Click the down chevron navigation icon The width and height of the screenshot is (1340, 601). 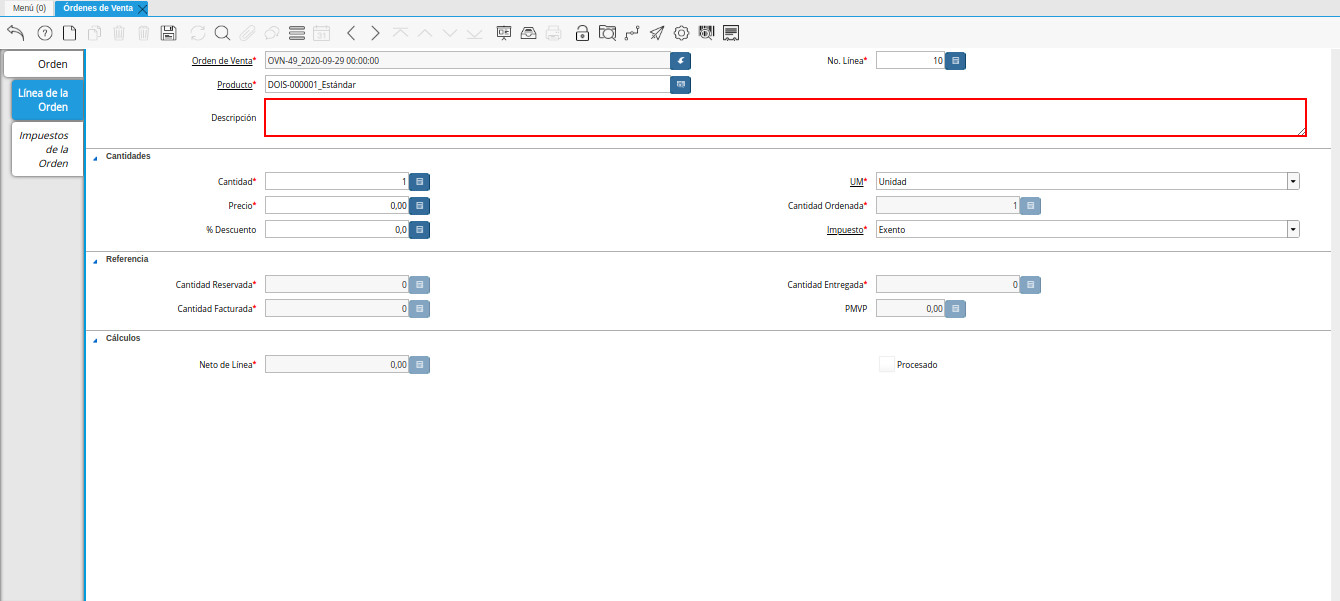tap(449, 33)
